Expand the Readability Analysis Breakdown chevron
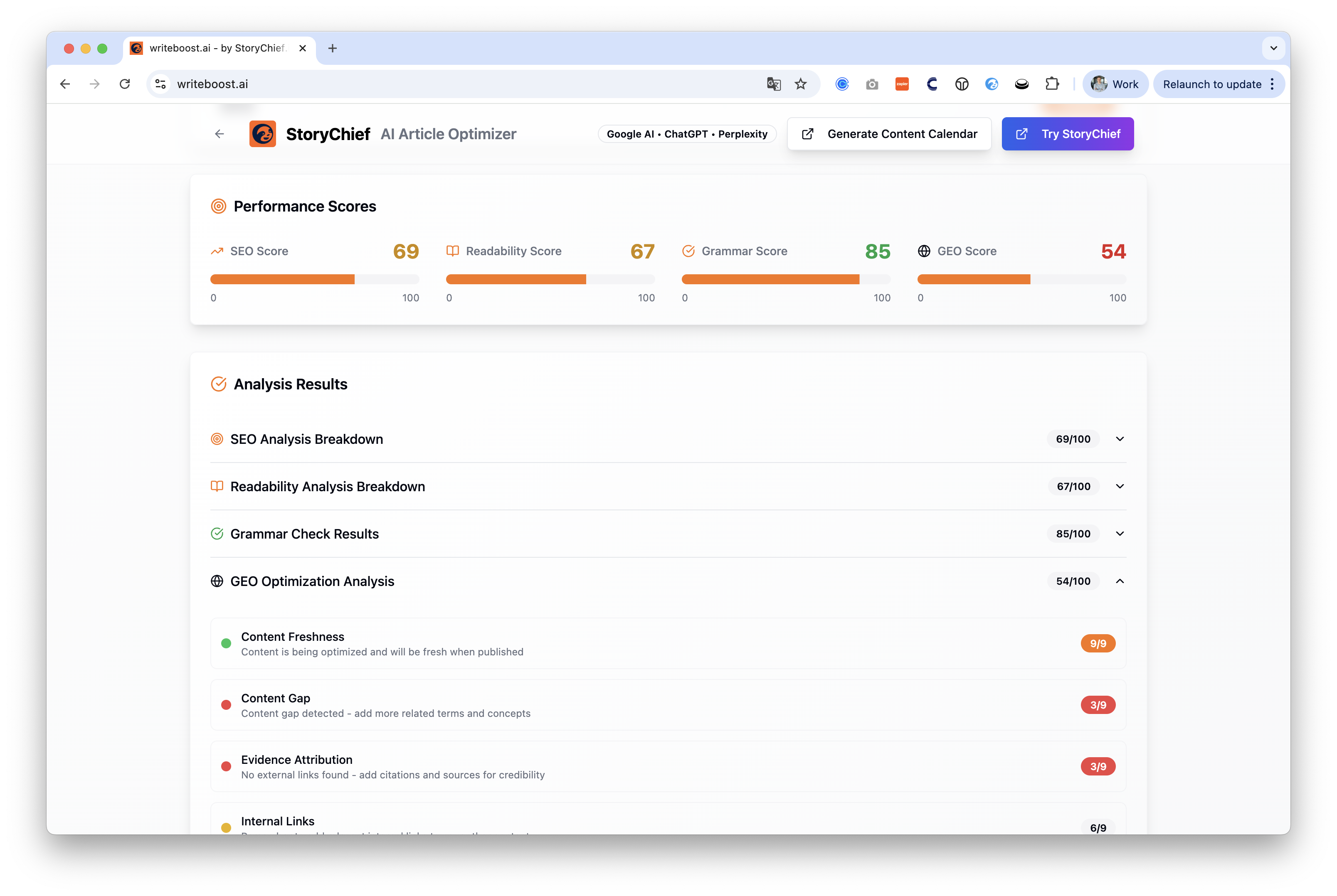 tap(1119, 486)
